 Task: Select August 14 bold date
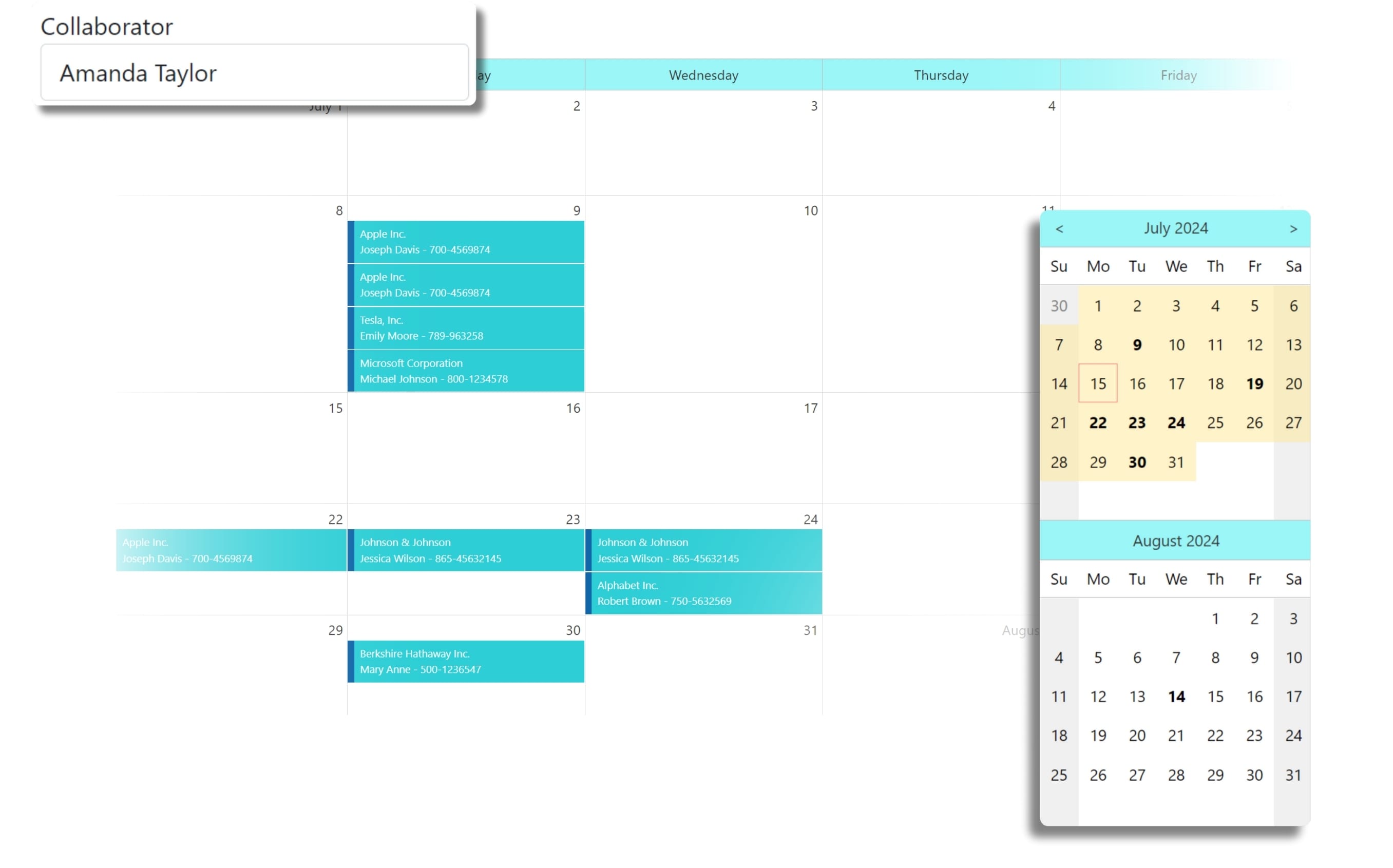pos(1176,696)
